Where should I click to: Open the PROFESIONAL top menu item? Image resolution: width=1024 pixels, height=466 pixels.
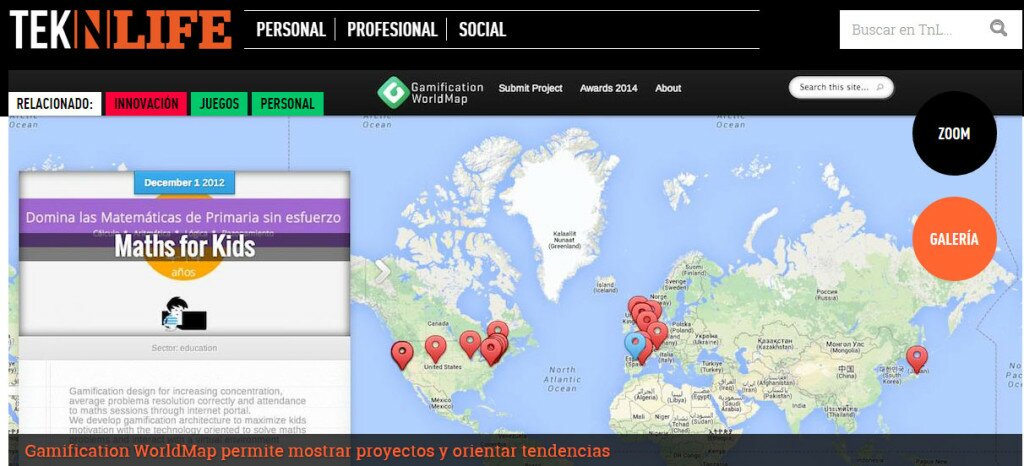point(392,30)
